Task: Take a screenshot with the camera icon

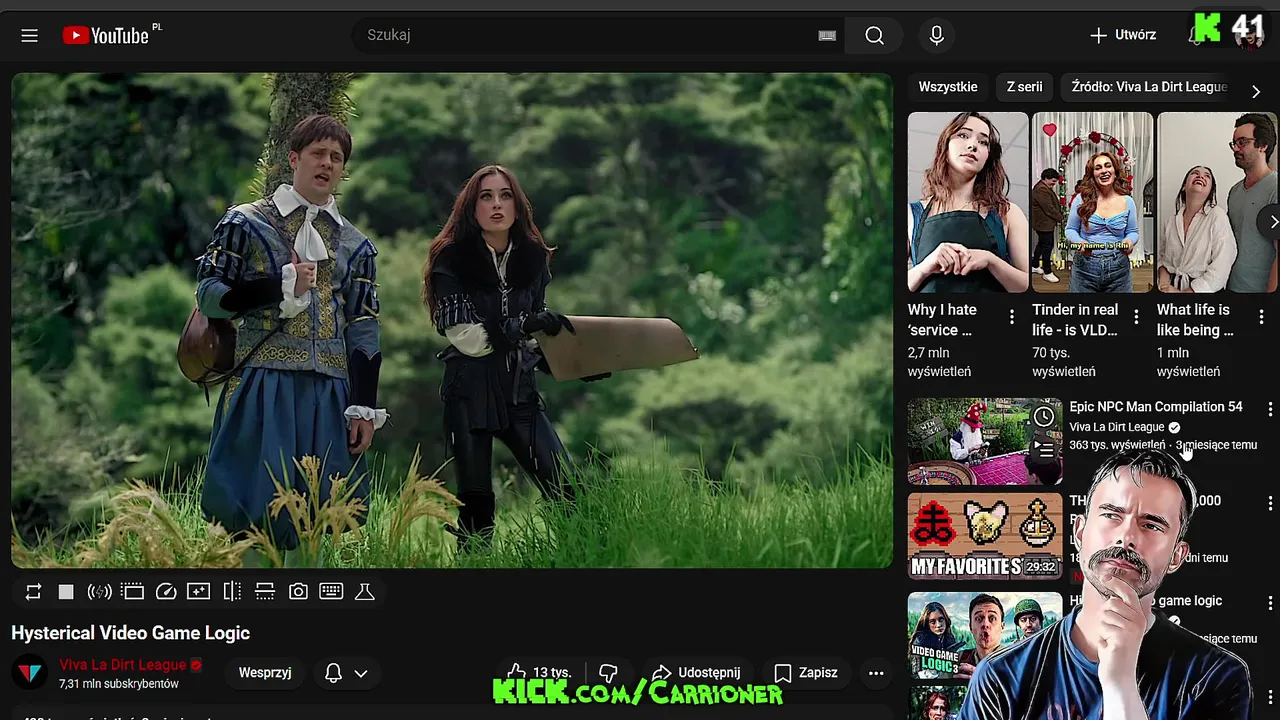Action: [298, 592]
